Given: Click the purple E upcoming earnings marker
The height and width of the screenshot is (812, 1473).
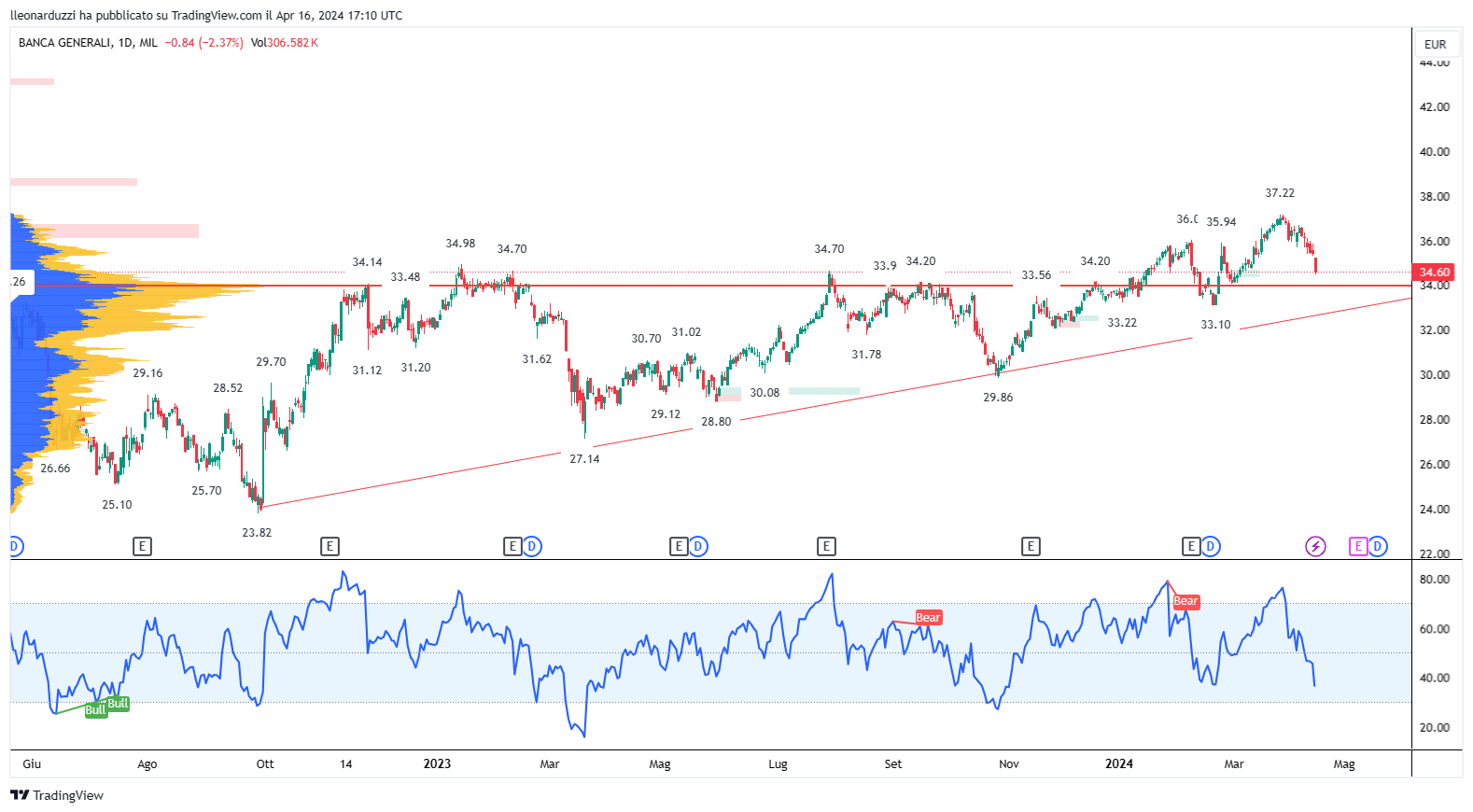Looking at the screenshot, I should tap(1358, 546).
